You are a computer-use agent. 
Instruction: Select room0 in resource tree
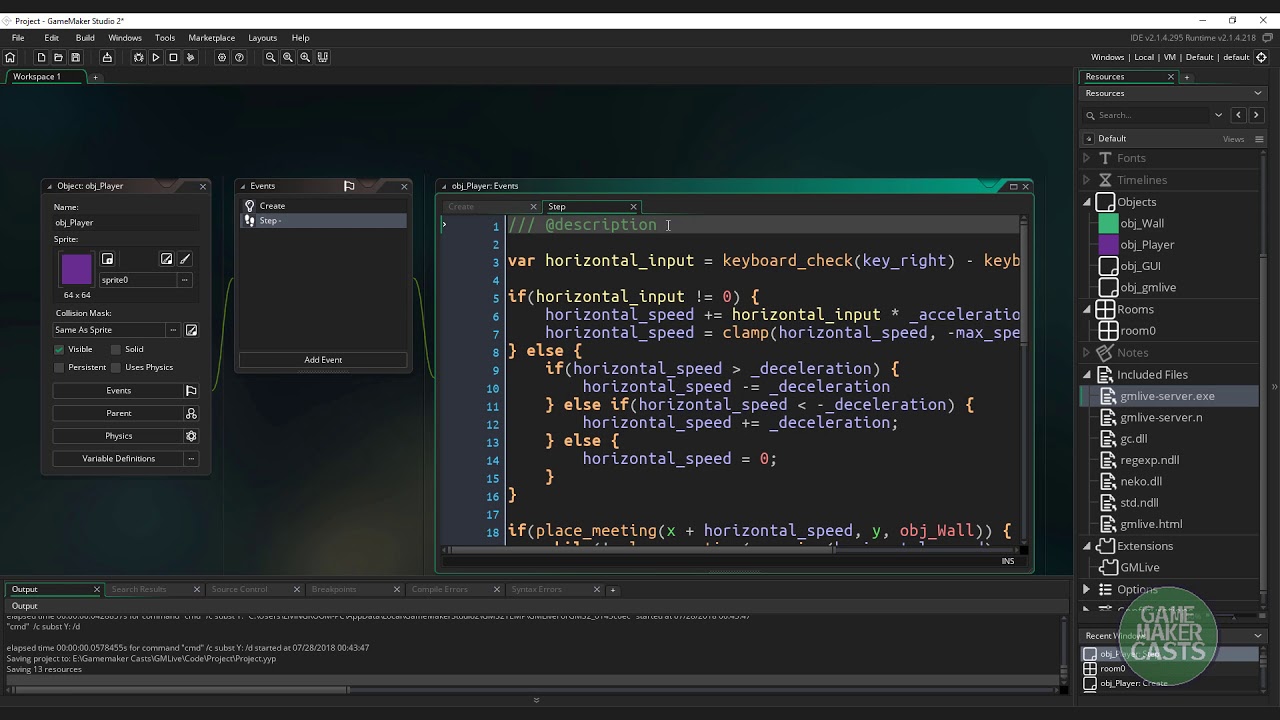coord(1138,331)
